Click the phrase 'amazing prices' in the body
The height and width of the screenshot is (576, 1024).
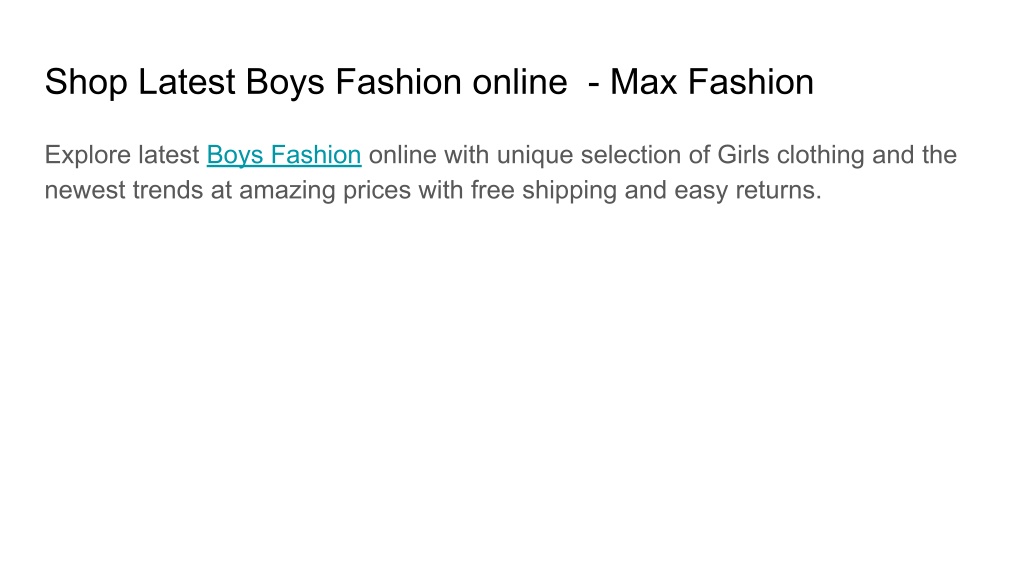(325, 191)
